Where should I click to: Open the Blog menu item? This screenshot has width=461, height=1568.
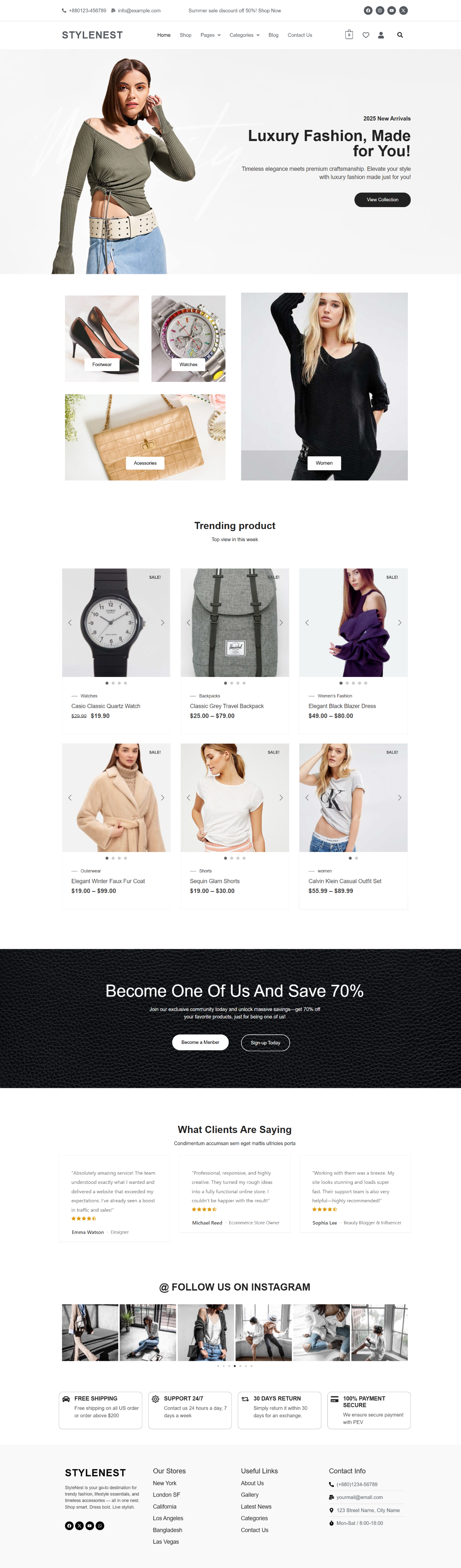tap(274, 35)
